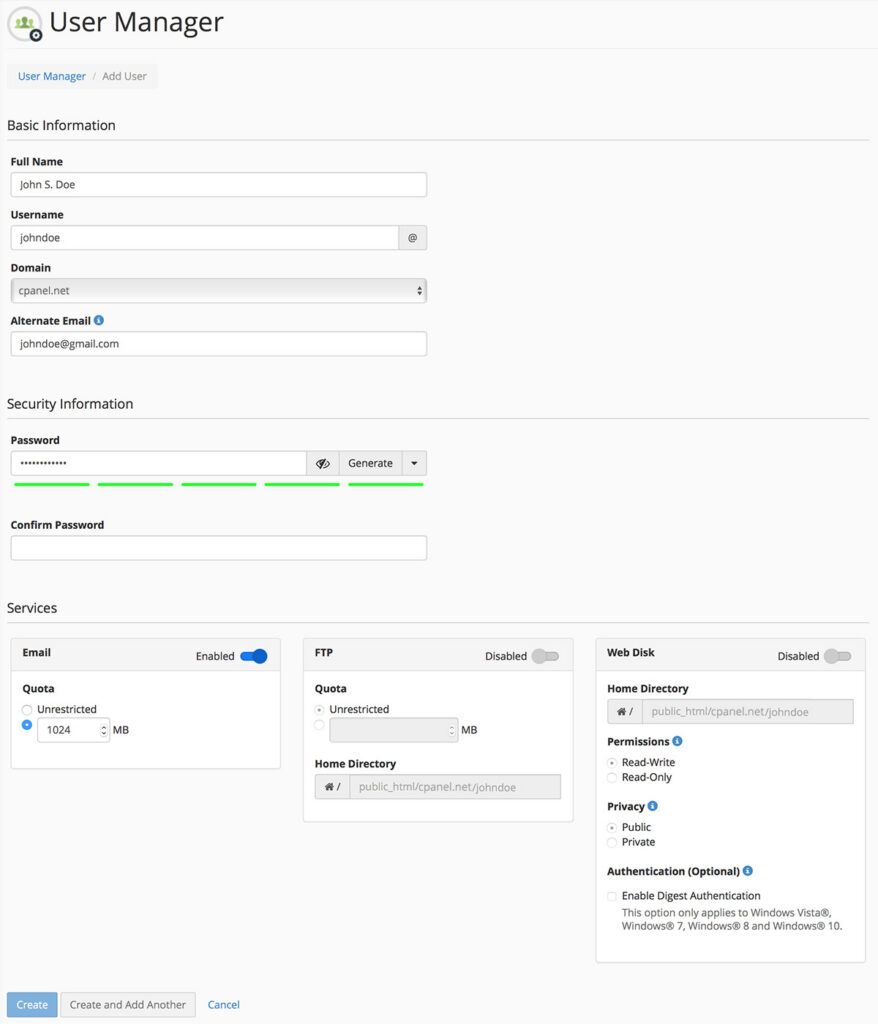
Task: Enable the FTP service toggle
Action: coord(545,656)
